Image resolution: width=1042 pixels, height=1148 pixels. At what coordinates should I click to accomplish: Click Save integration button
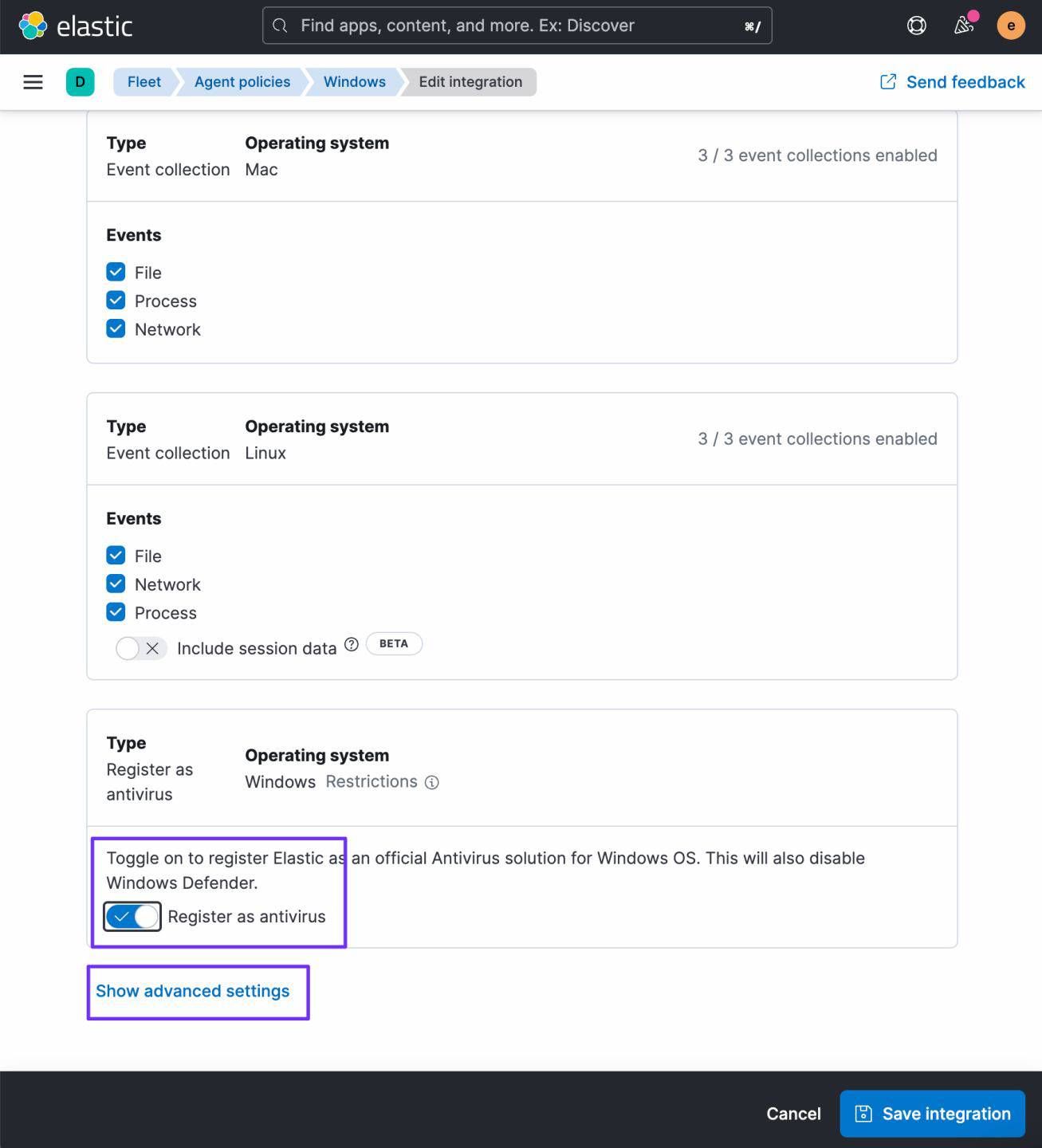[932, 1114]
